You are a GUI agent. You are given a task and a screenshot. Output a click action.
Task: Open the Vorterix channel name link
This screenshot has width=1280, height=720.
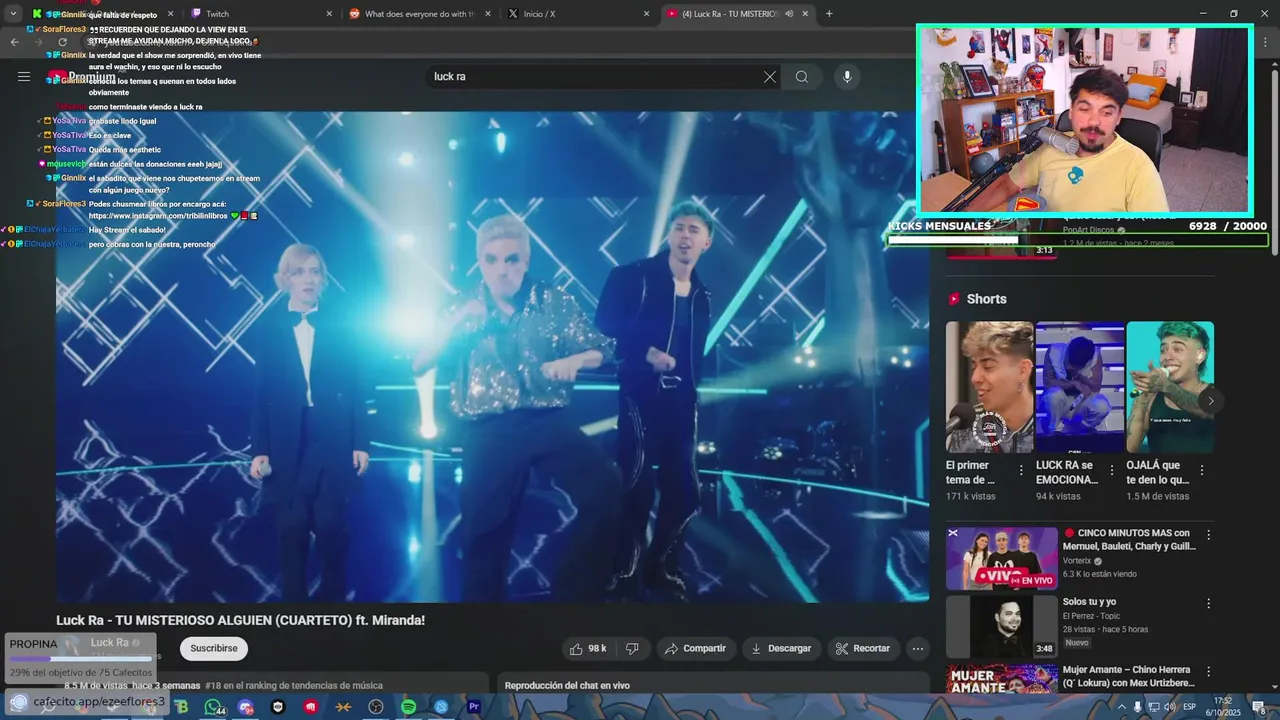[x=1078, y=561]
